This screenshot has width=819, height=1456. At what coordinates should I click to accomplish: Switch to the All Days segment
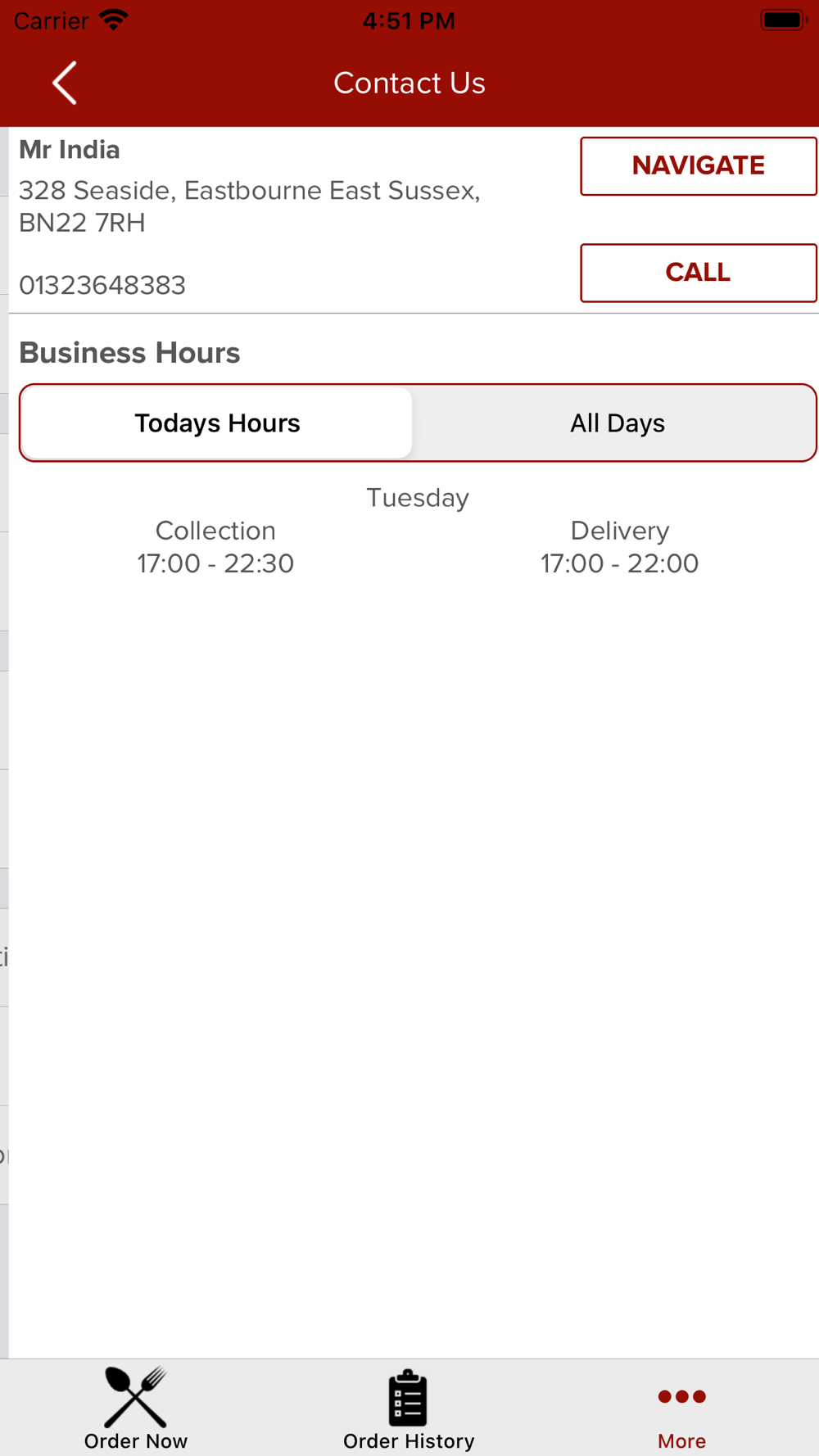pyautogui.click(x=617, y=423)
